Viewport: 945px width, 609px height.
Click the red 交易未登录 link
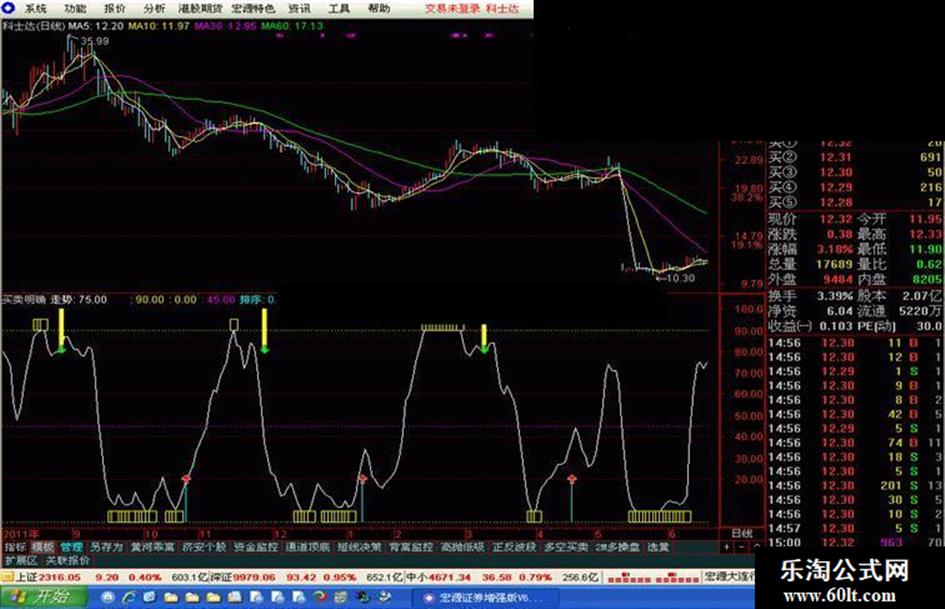452,8
